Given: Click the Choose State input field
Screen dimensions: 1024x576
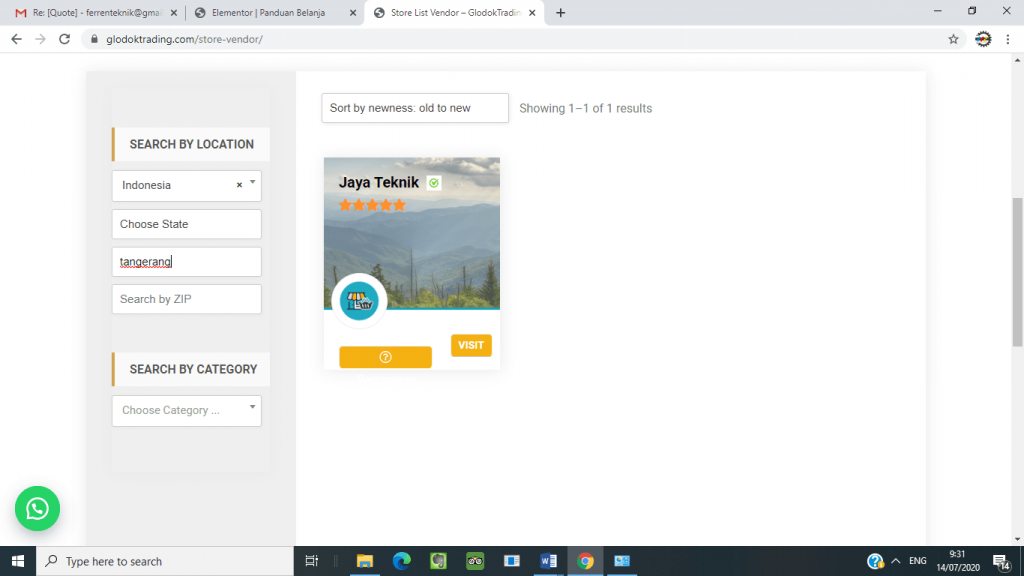Looking at the screenshot, I should pyautogui.click(x=186, y=224).
